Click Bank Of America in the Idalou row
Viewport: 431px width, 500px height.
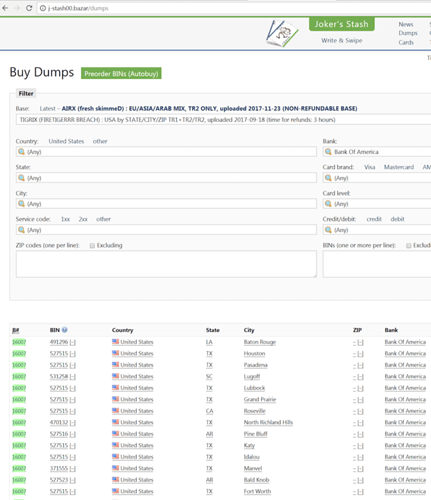click(x=405, y=457)
